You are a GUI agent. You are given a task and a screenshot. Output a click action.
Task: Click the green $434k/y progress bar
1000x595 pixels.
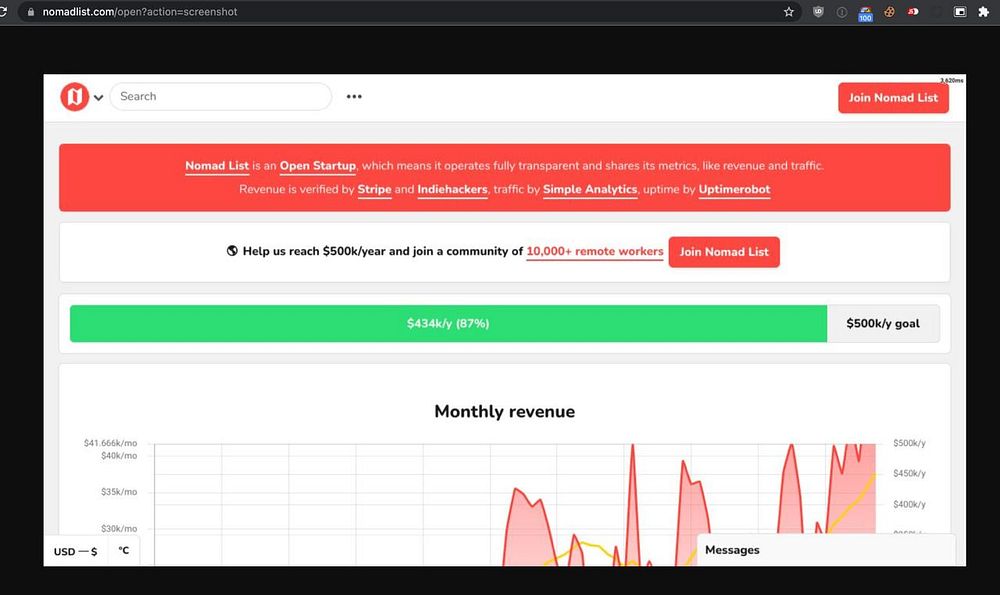coord(448,323)
